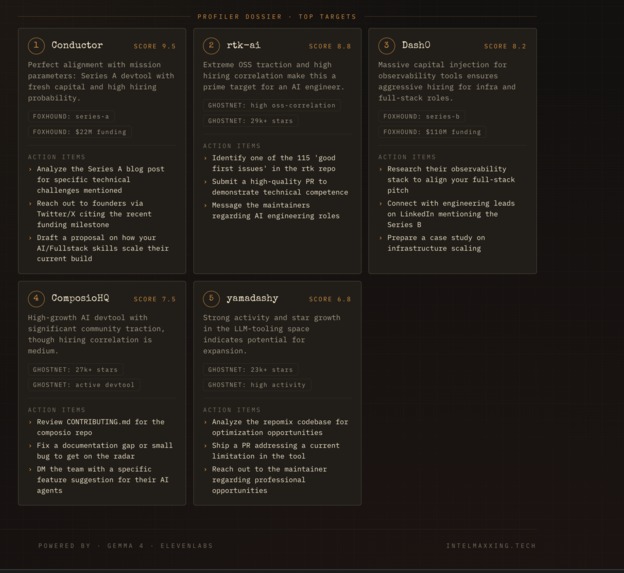Click the rank 2 badge on rtk-ai card
This screenshot has height=573, width=624.
(211, 45)
